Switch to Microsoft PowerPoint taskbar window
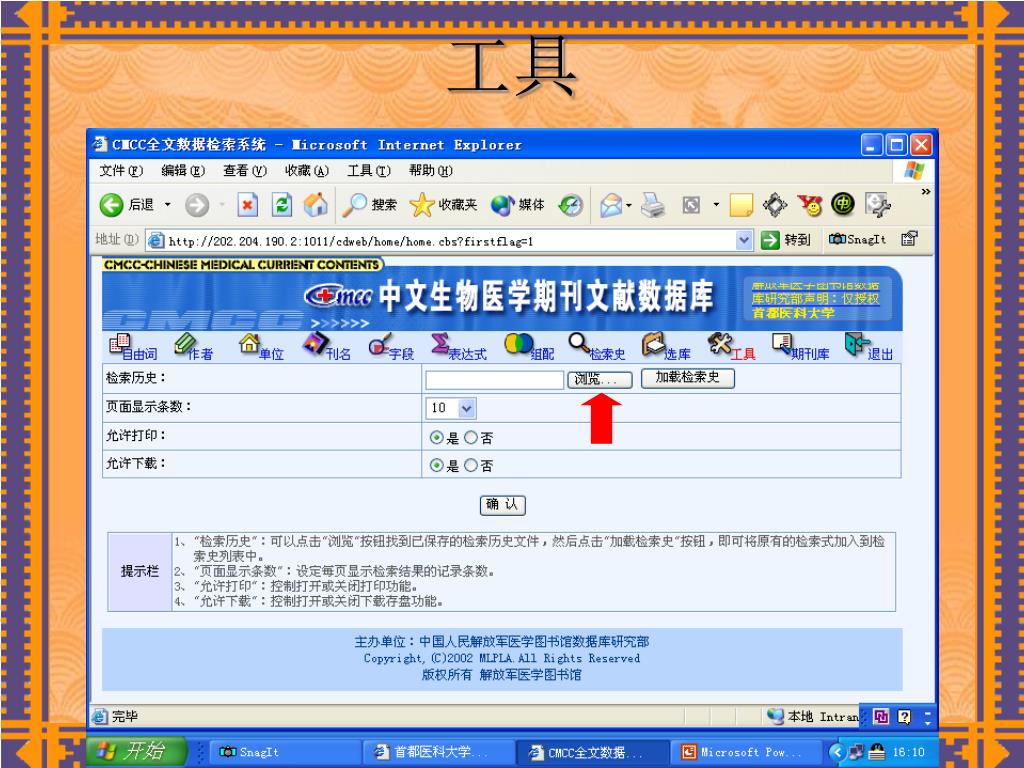This screenshot has height=768, width=1024. click(x=748, y=752)
